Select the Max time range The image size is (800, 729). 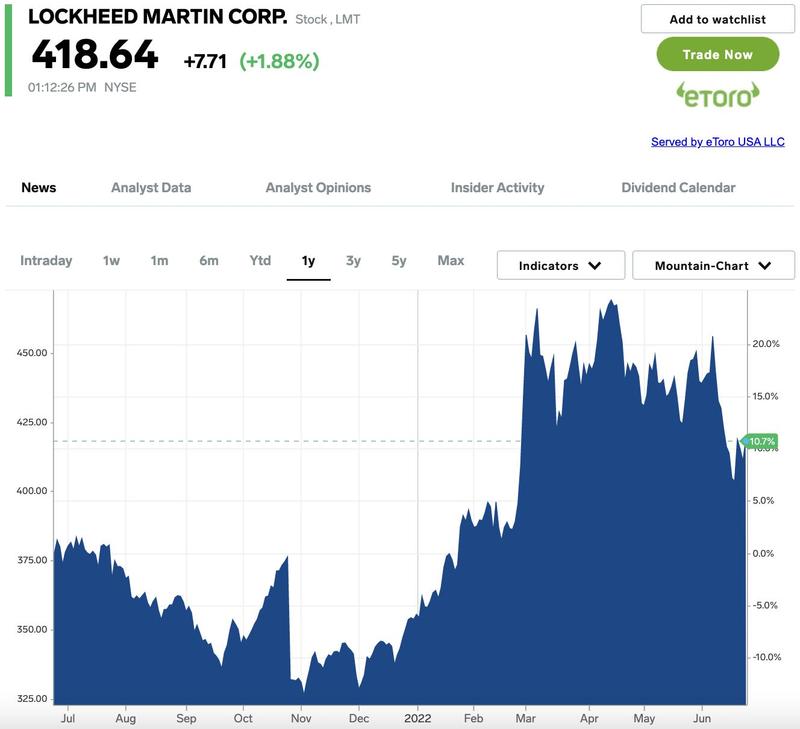(450, 261)
